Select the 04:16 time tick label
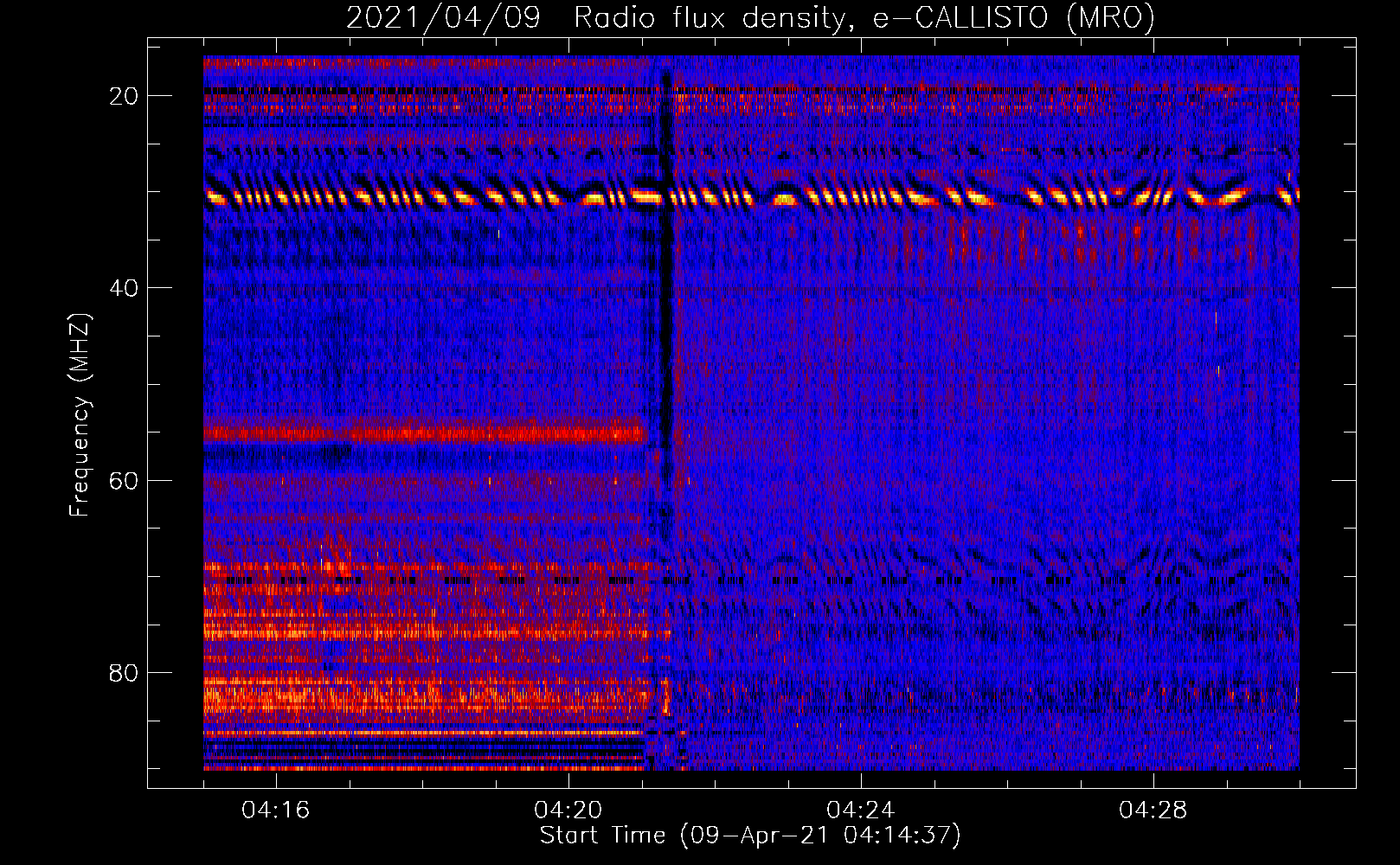Screen dimensions: 1400x865 tap(276, 810)
